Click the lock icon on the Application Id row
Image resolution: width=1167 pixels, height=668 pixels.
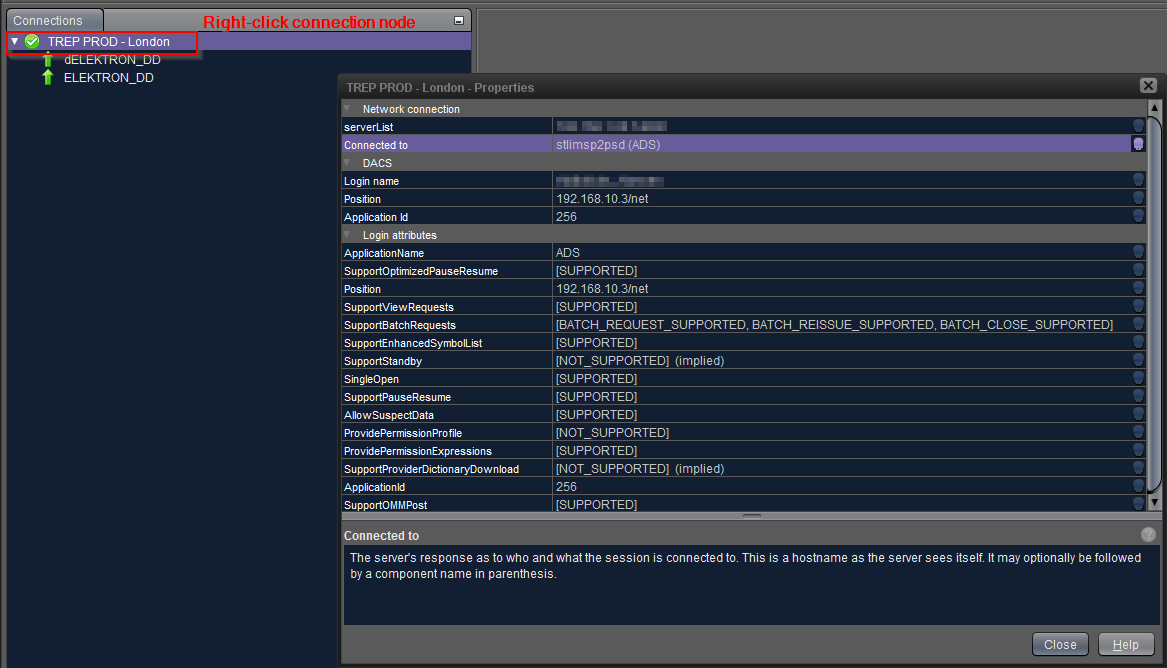click(x=1138, y=216)
